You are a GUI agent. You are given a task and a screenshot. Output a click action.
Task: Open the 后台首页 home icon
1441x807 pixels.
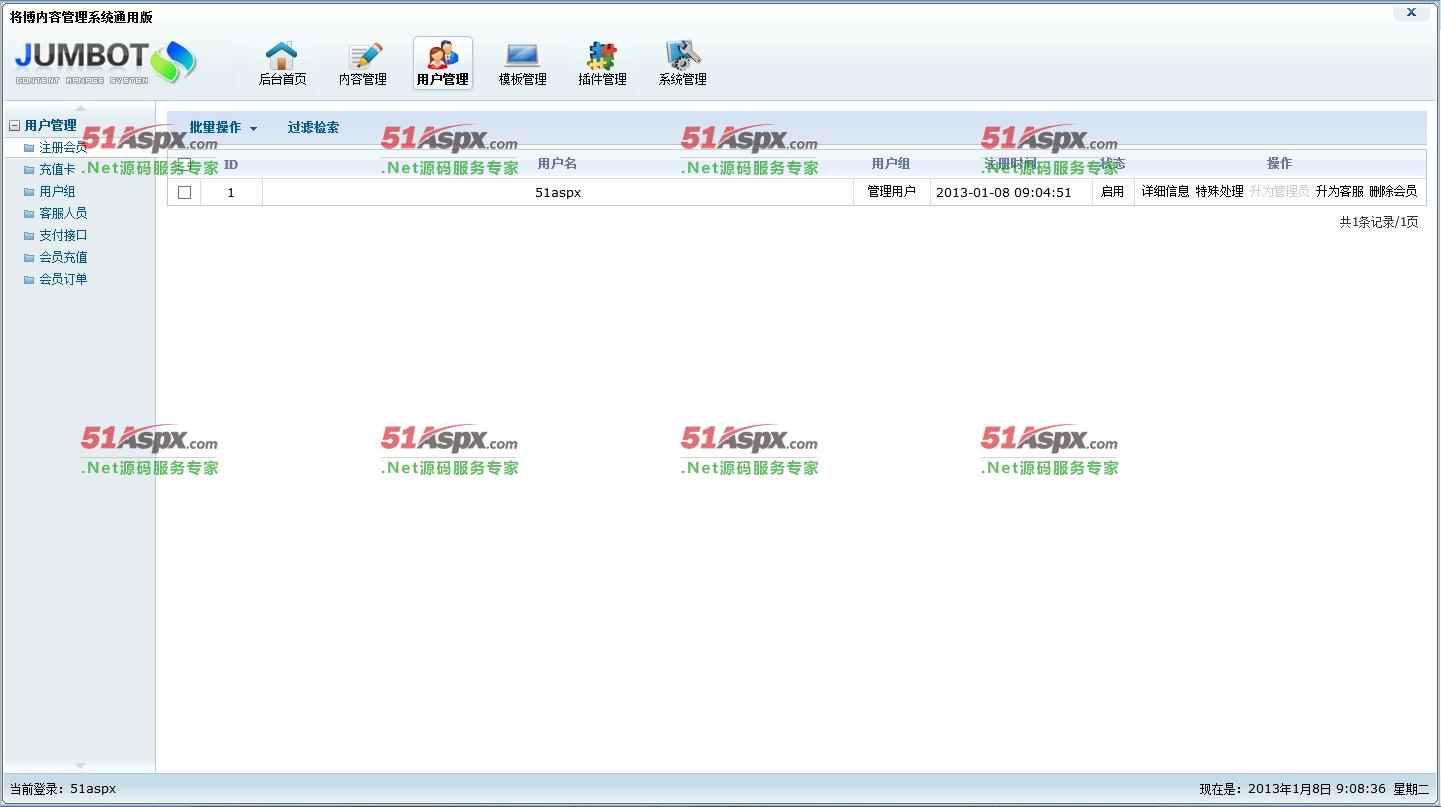282,64
